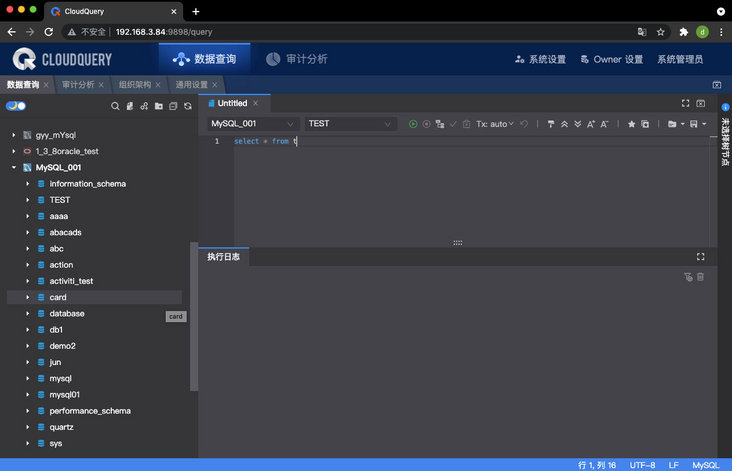Select the activiti_test database row
Screen dimensions: 732x471
click(x=94, y=281)
